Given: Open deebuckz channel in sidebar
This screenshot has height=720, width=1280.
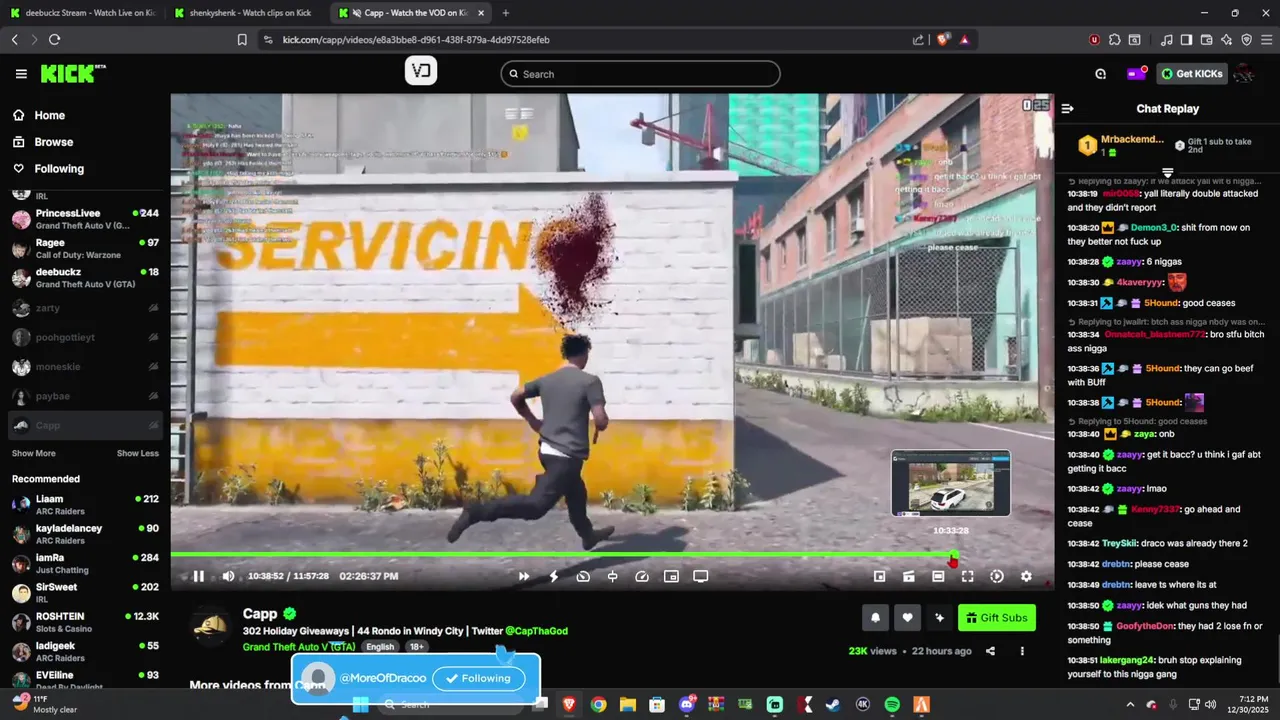Looking at the screenshot, I should coord(85,278).
